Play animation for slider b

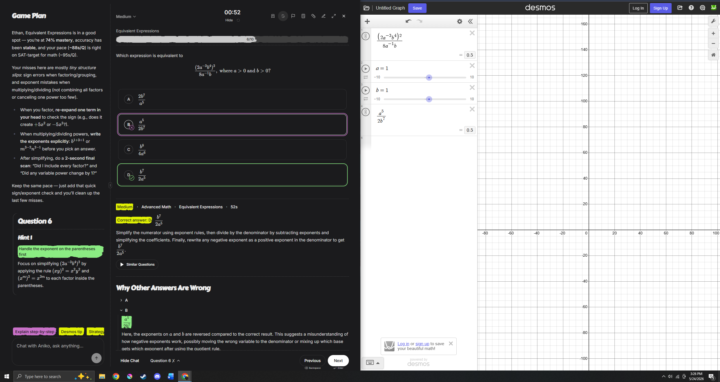pos(366,90)
